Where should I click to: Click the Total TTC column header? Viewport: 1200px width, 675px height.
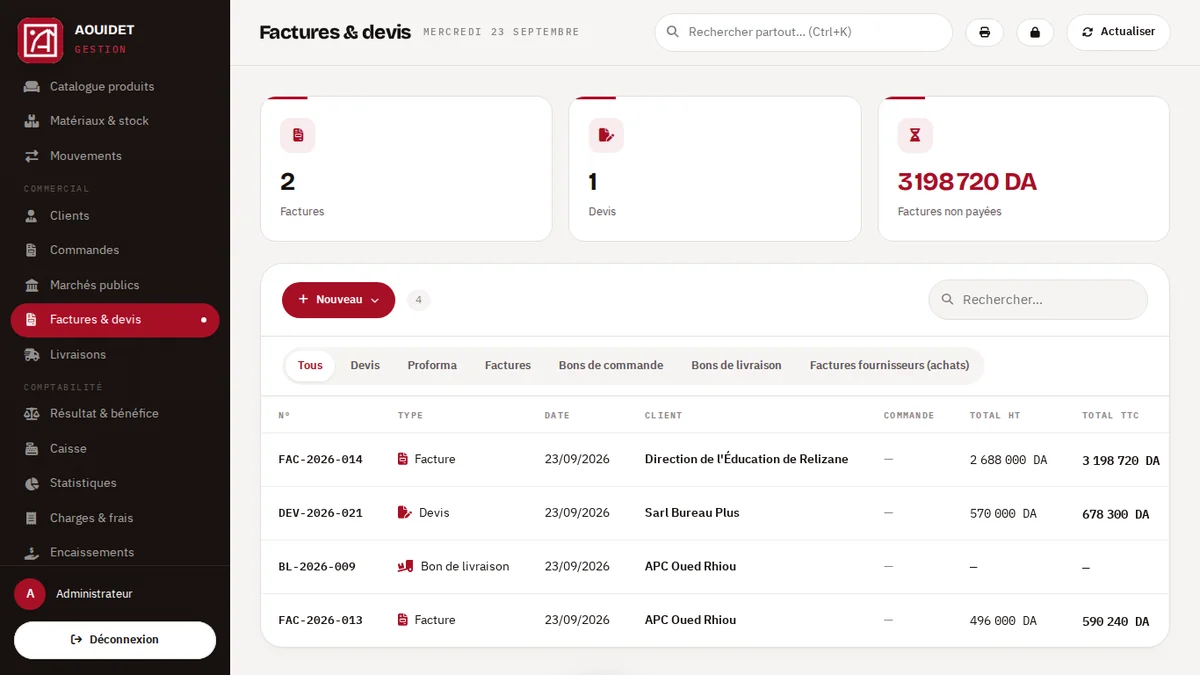[1110, 416]
